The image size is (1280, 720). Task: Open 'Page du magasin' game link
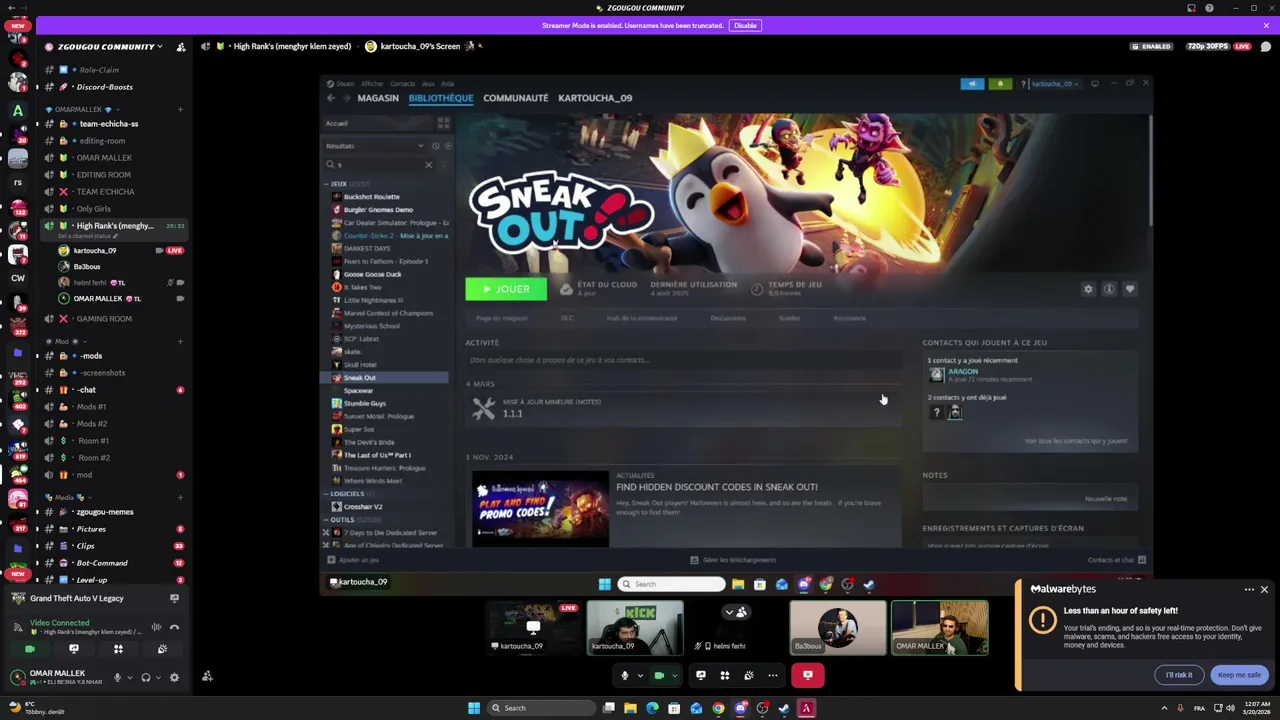click(502, 318)
